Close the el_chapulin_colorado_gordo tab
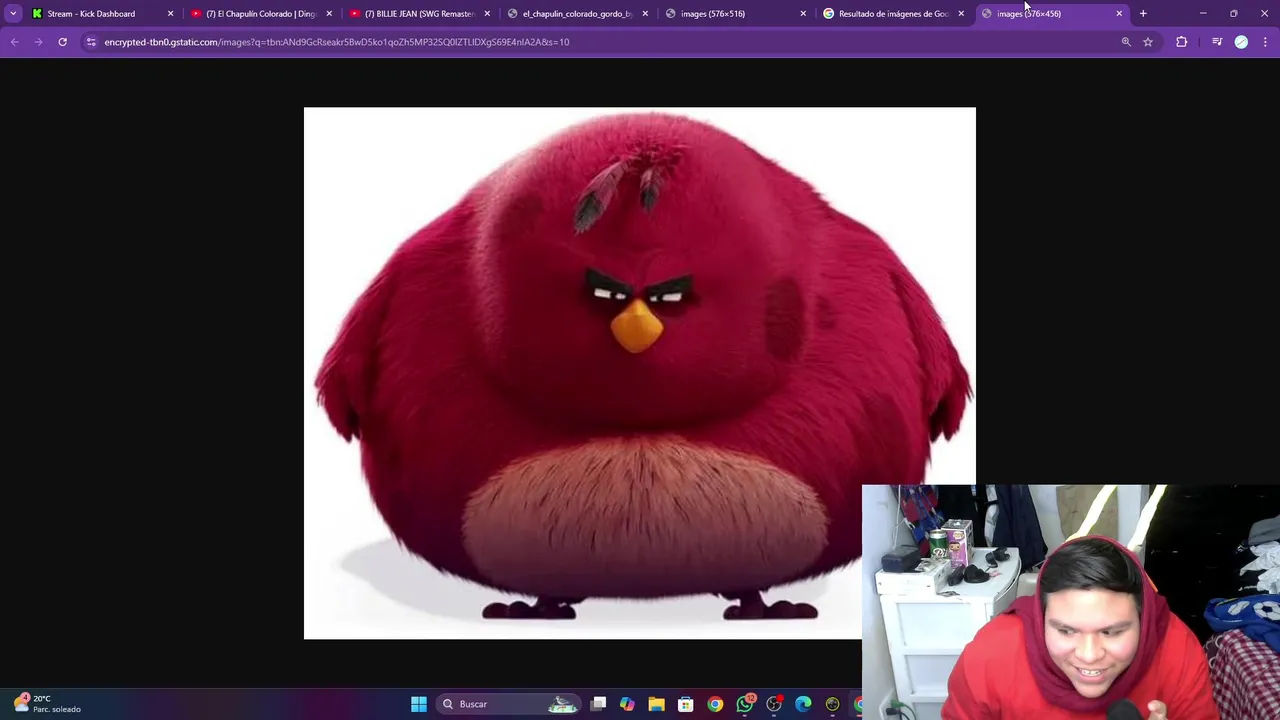 click(645, 14)
